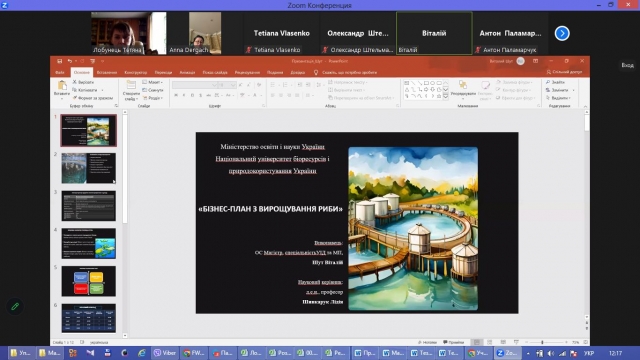Select slide 2 thumbnail

point(89,168)
